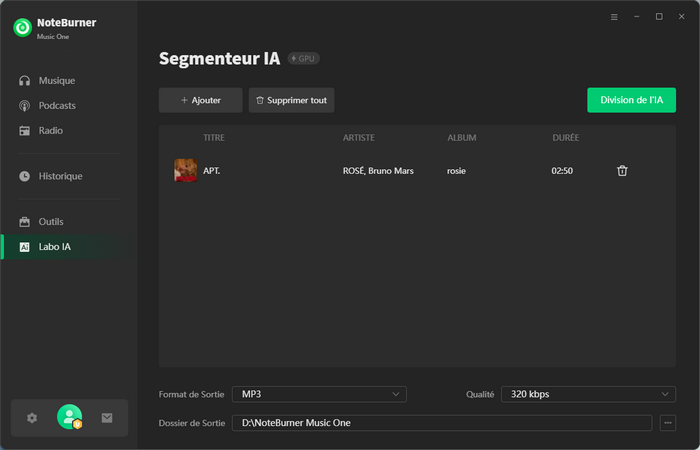
Task: Browse output folder with three-dots button
Action: 668,423
